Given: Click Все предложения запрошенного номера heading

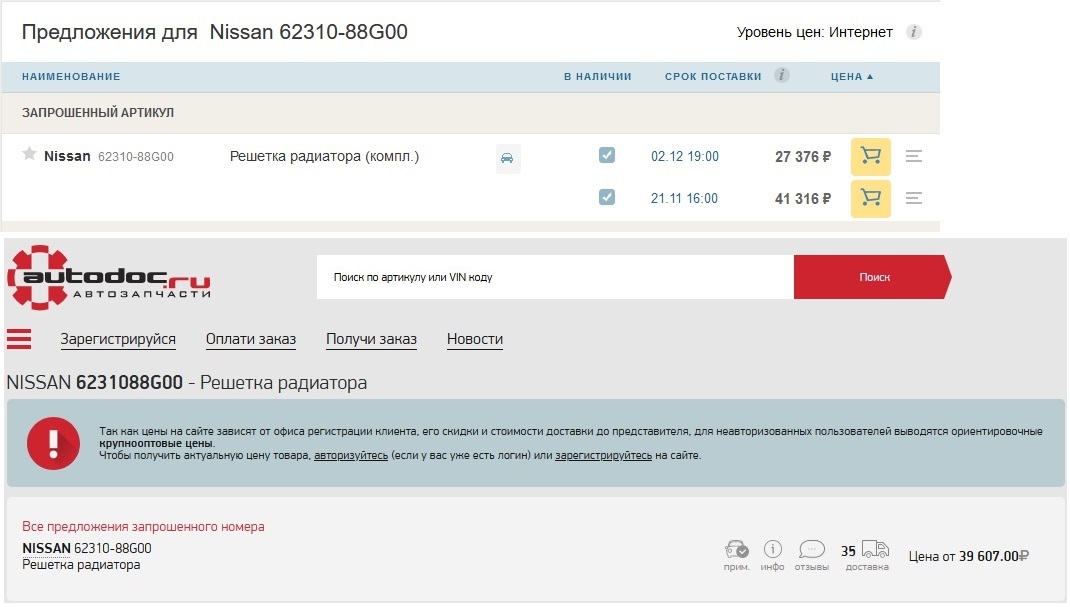Looking at the screenshot, I should click(x=143, y=527).
